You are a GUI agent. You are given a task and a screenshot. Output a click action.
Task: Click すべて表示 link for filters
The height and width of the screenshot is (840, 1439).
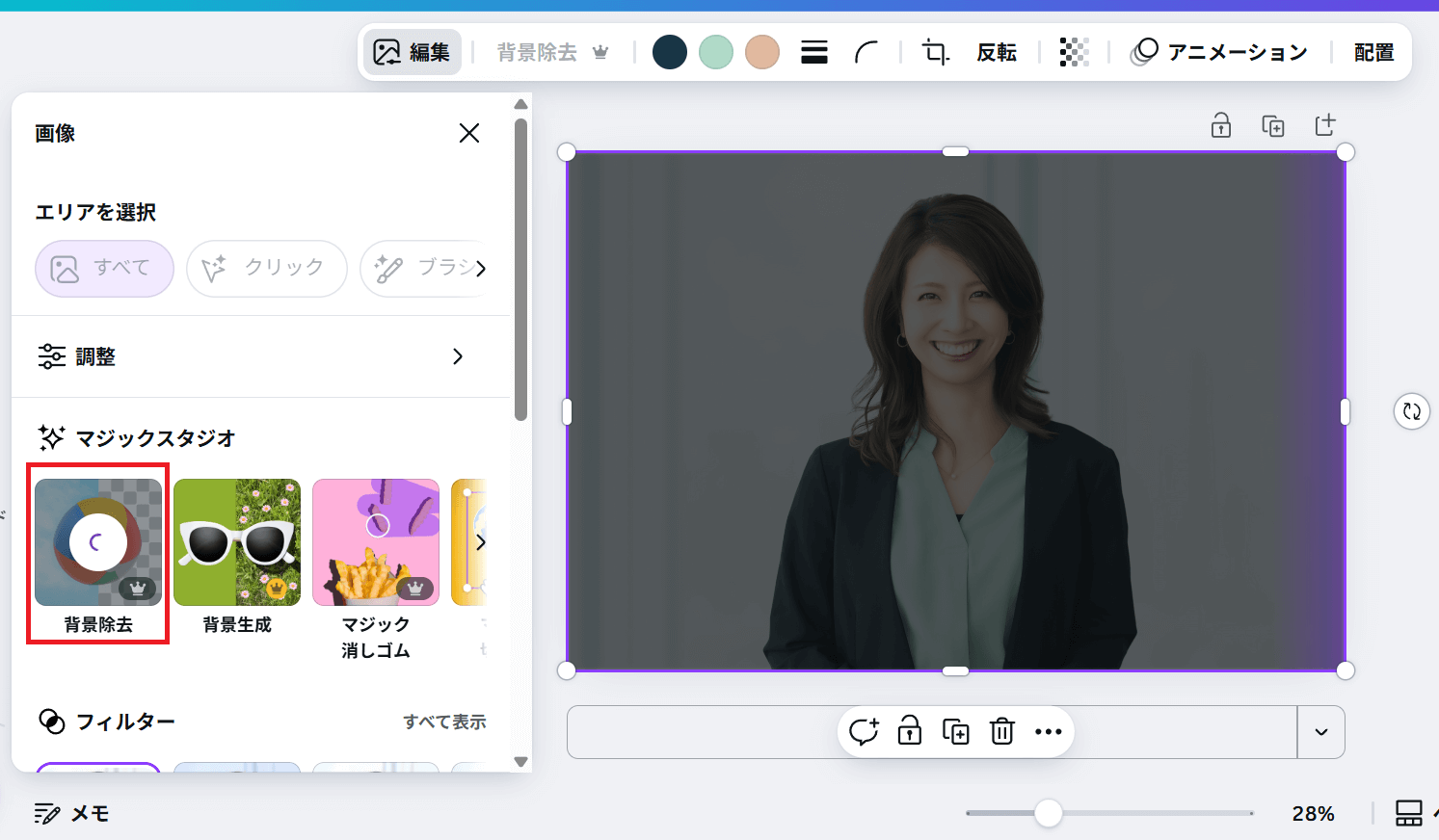click(444, 722)
